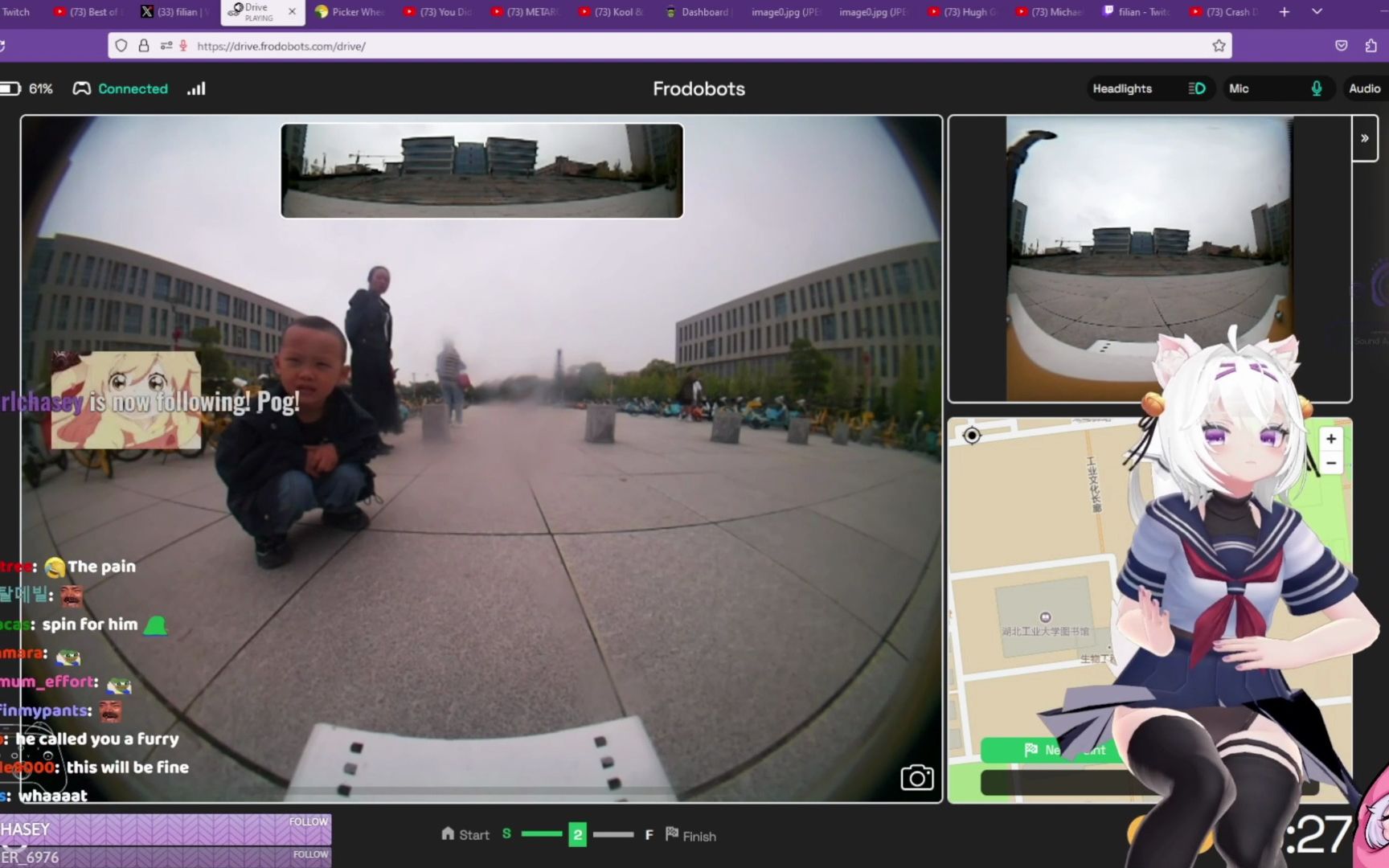Click the camera snapshot icon
Screen dimensions: 1389x868
coord(916,777)
